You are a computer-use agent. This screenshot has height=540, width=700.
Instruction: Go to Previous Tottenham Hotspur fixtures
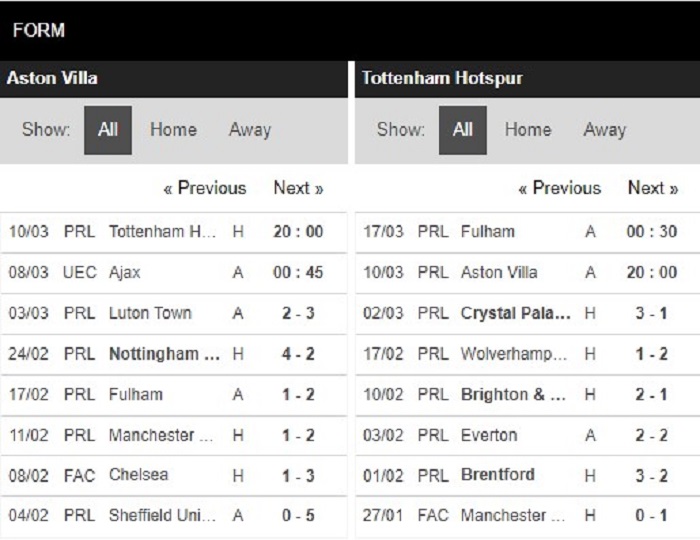(559, 188)
